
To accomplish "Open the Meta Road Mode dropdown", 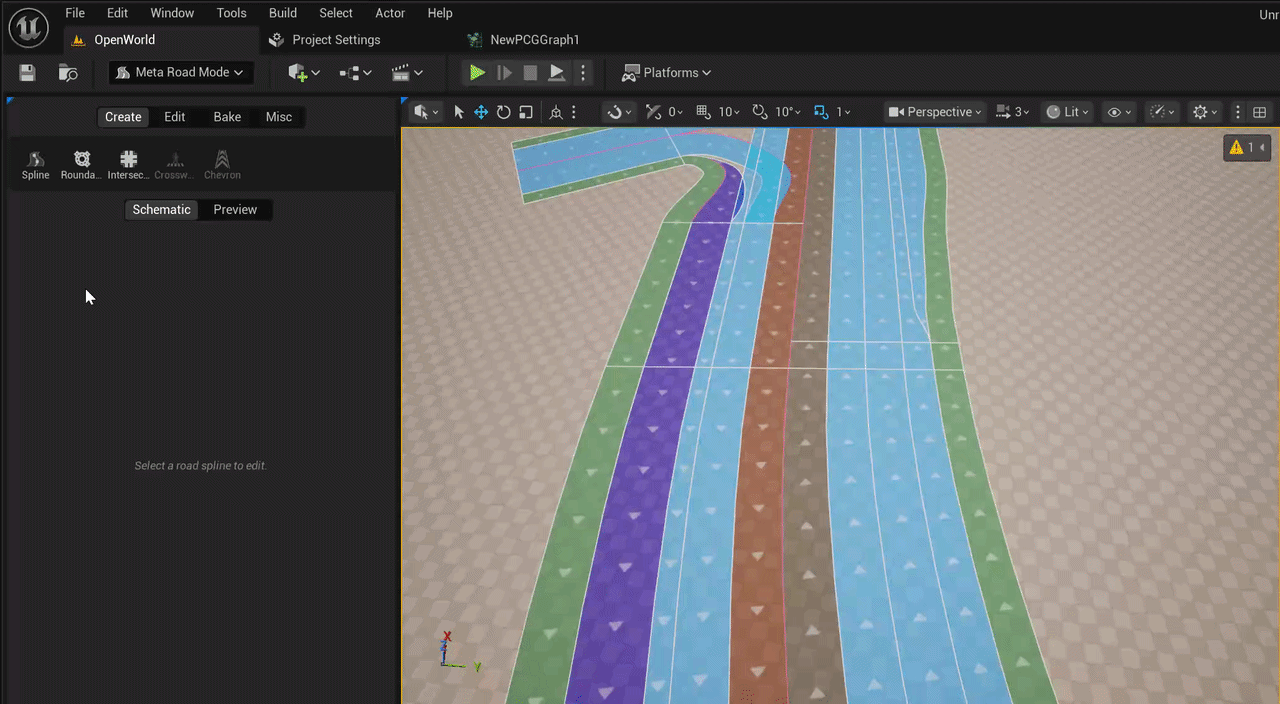I will click(x=181, y=72).
